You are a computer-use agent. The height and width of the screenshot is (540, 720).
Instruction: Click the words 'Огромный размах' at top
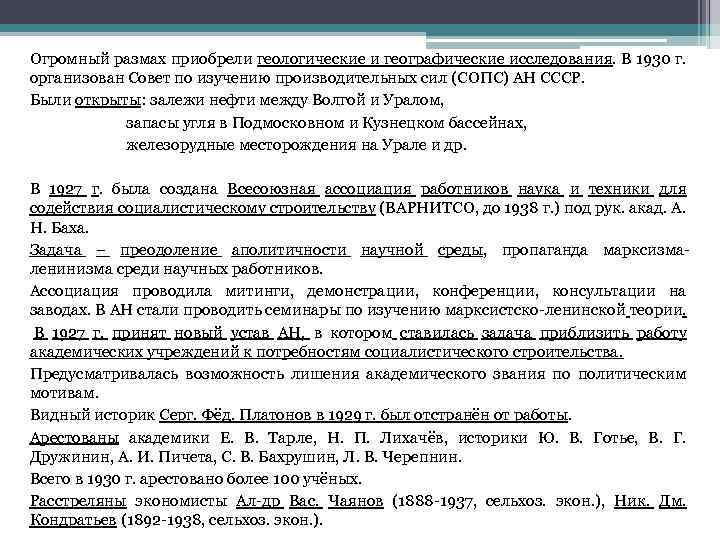[98, 60]
